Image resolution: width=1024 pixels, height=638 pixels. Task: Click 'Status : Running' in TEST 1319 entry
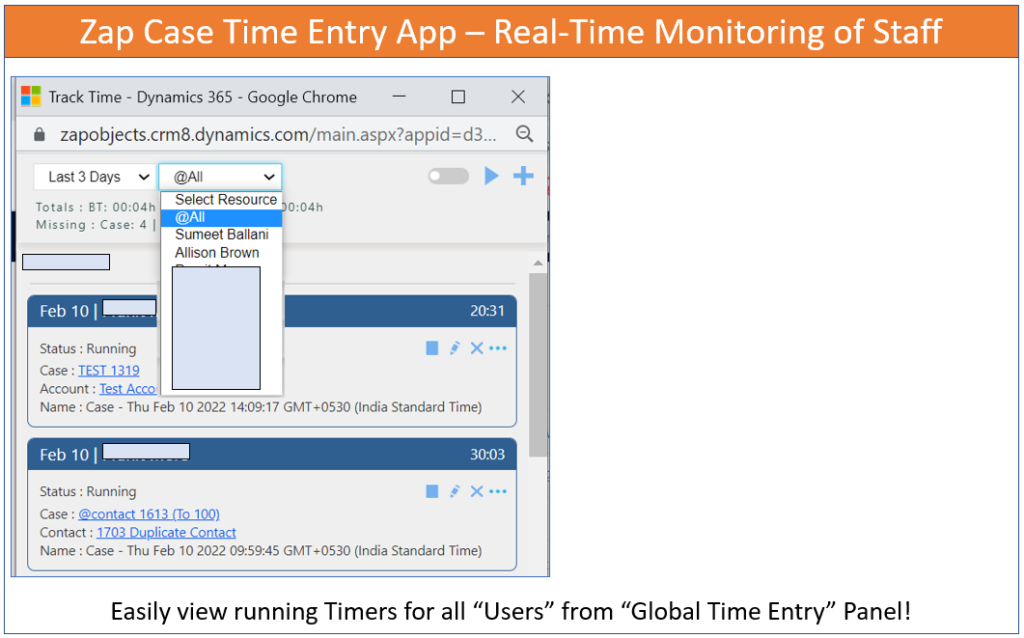click(88, 349)
